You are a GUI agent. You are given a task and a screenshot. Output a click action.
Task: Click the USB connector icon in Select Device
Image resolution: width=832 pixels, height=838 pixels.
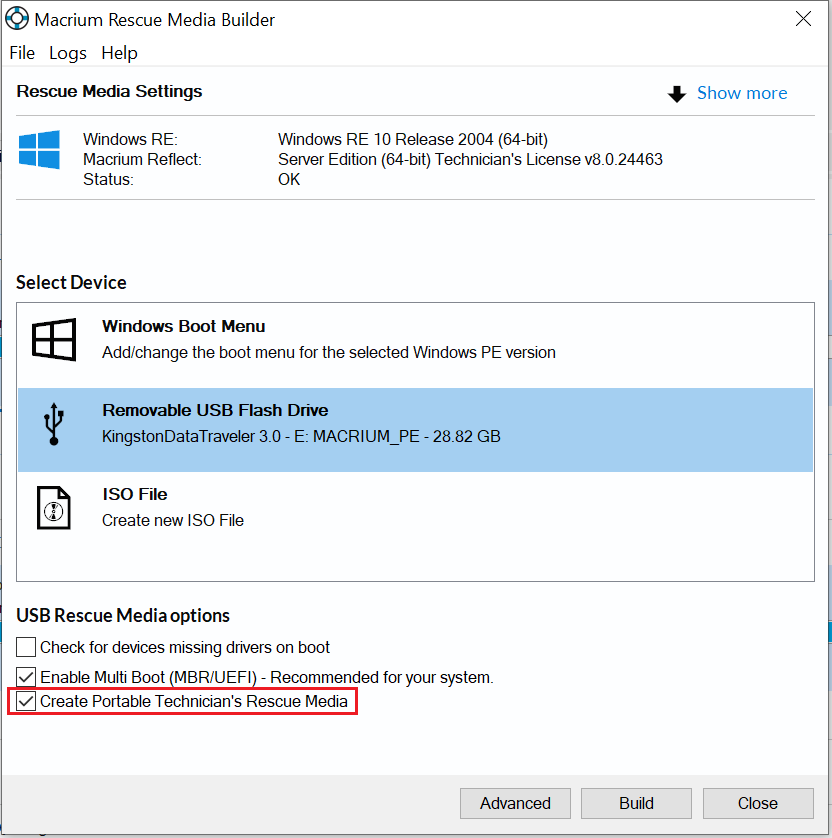click(53, 422)
